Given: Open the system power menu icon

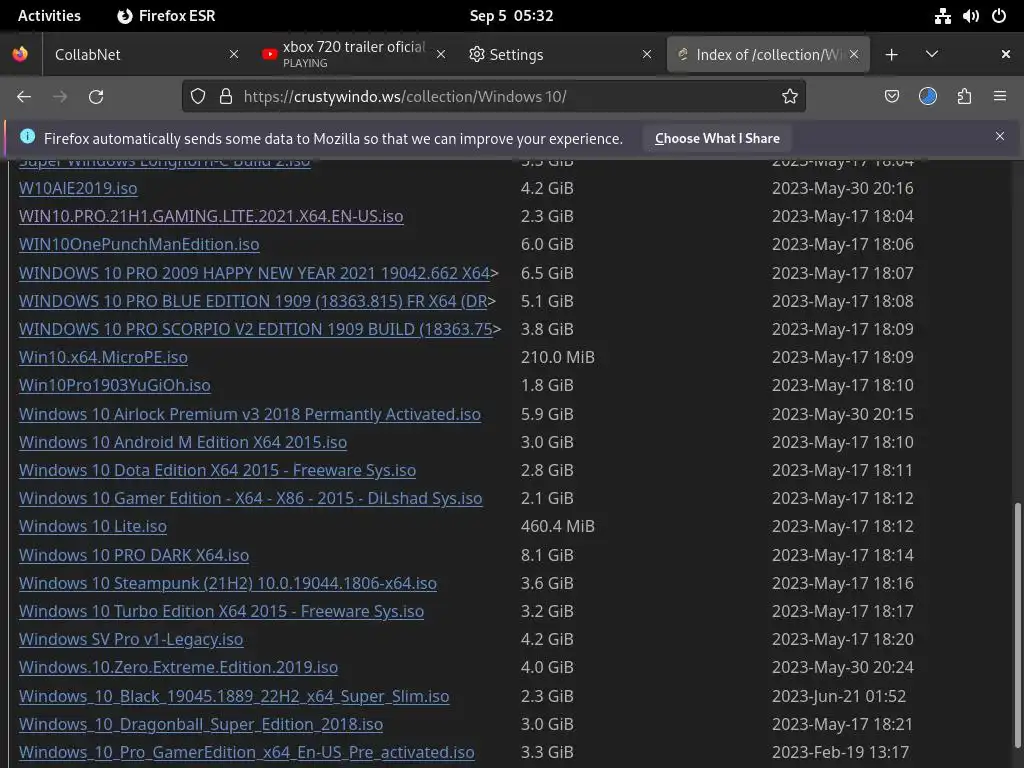Looking at the screenshot, I should click(x=999, y=16).
